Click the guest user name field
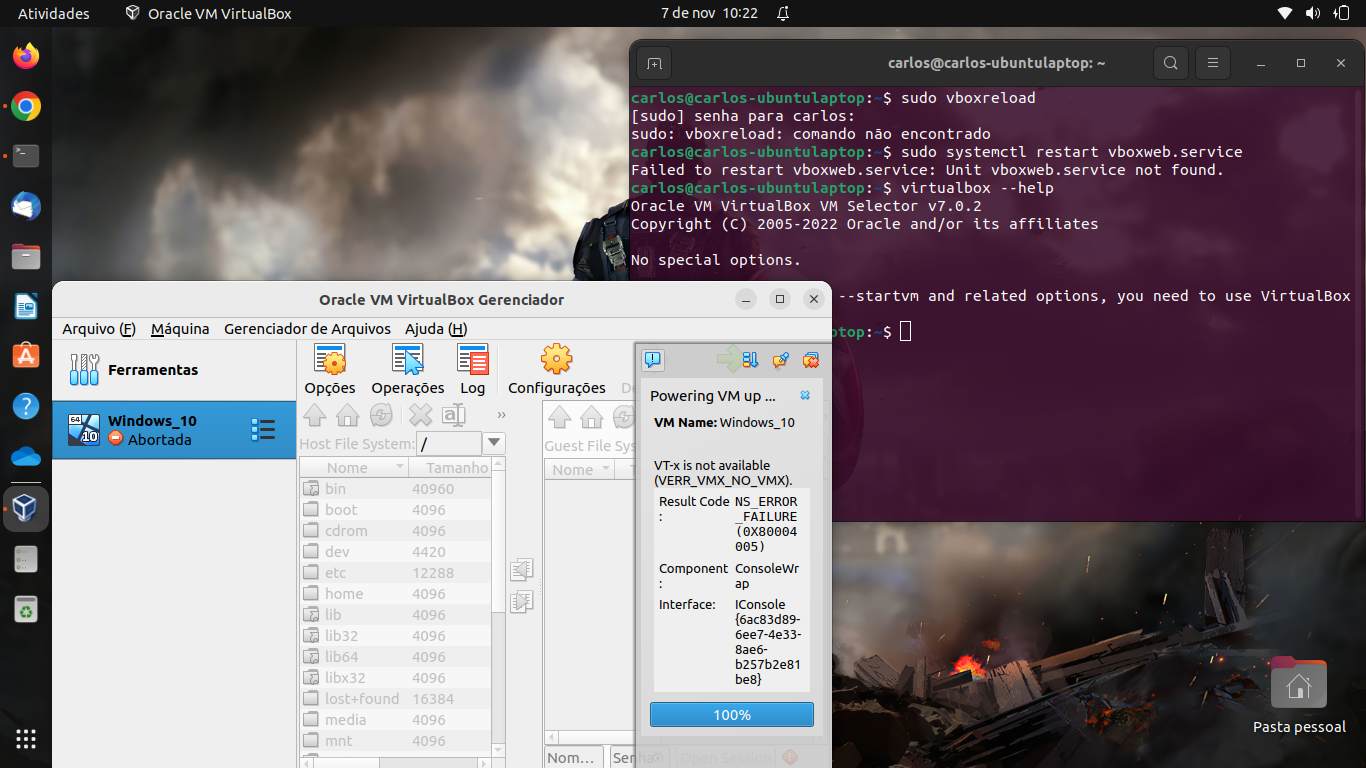Image resolution: width=1366 pixels, height=768 pixels. click(x=575, y=758)
